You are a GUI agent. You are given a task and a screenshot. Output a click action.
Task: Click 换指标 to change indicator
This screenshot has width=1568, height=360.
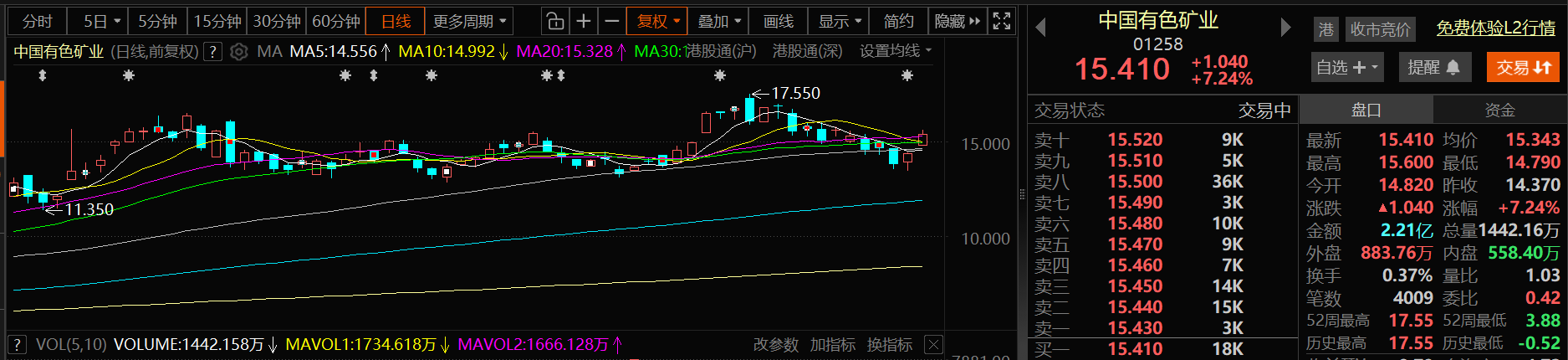click(890, 345)
